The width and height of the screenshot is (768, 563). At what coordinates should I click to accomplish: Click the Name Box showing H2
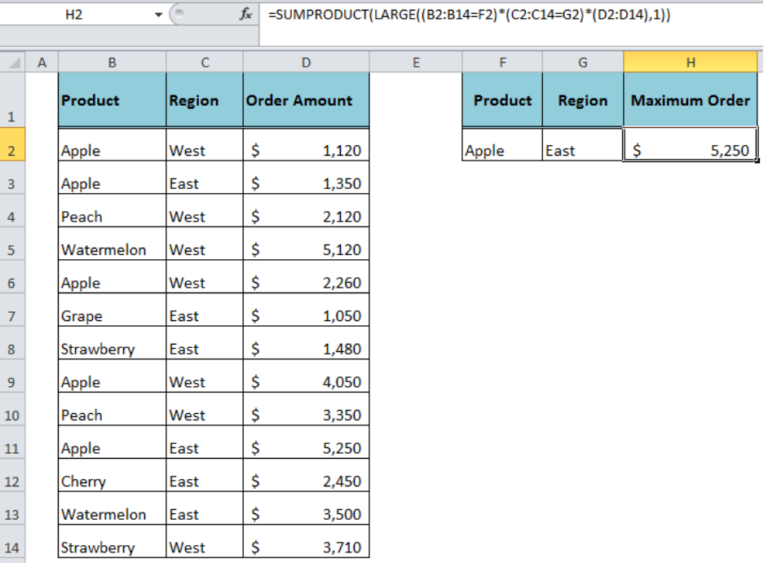pyautogui.click(x=75, y=17)
